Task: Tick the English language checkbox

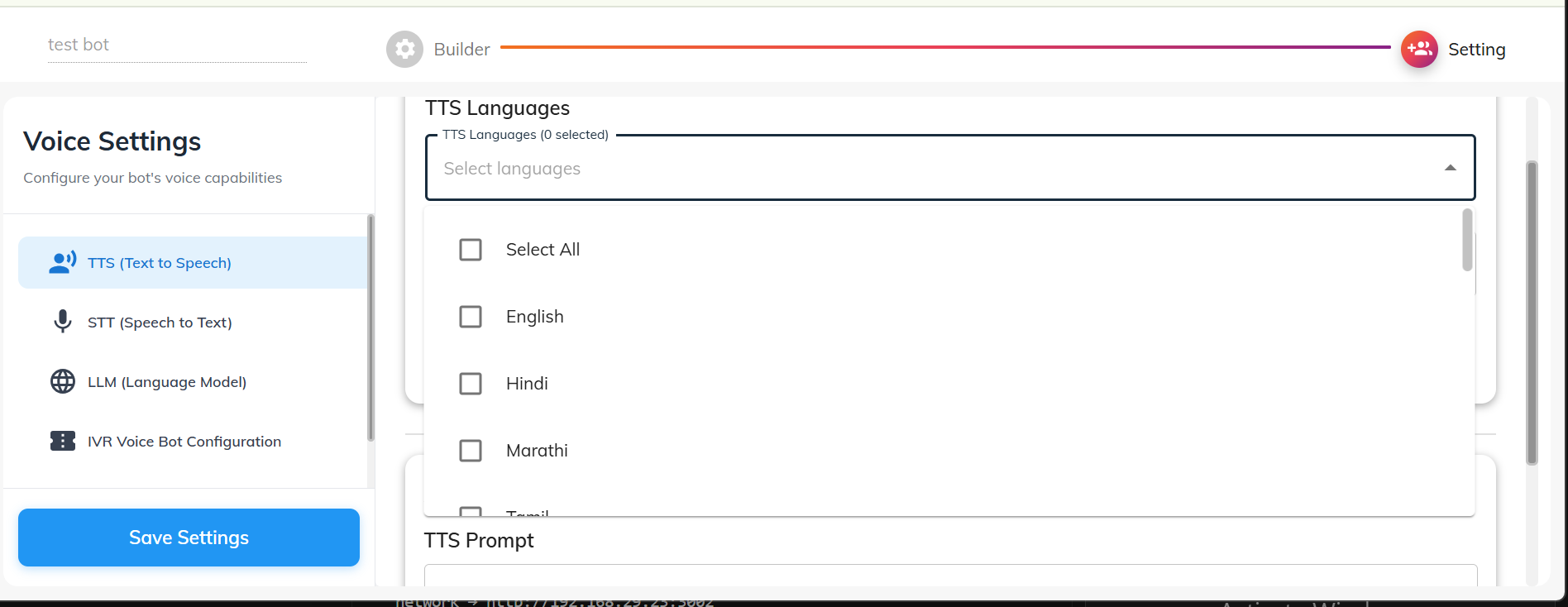Action: 471,317
